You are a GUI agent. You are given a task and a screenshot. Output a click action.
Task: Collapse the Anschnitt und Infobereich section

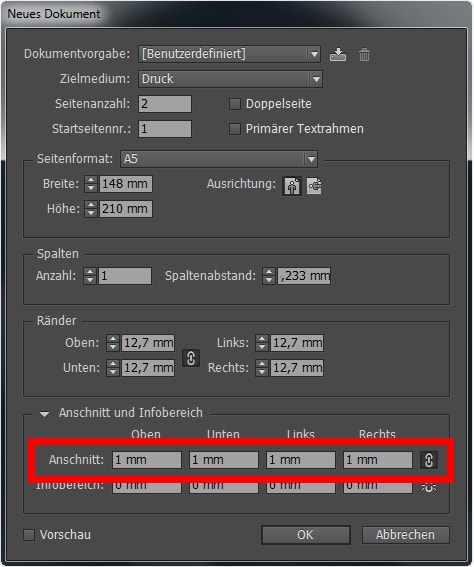tap(44, 414)
